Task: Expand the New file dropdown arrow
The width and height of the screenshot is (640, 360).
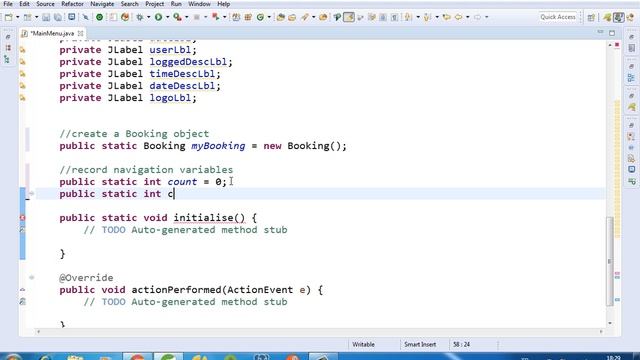Action: (x=17, y=17)
